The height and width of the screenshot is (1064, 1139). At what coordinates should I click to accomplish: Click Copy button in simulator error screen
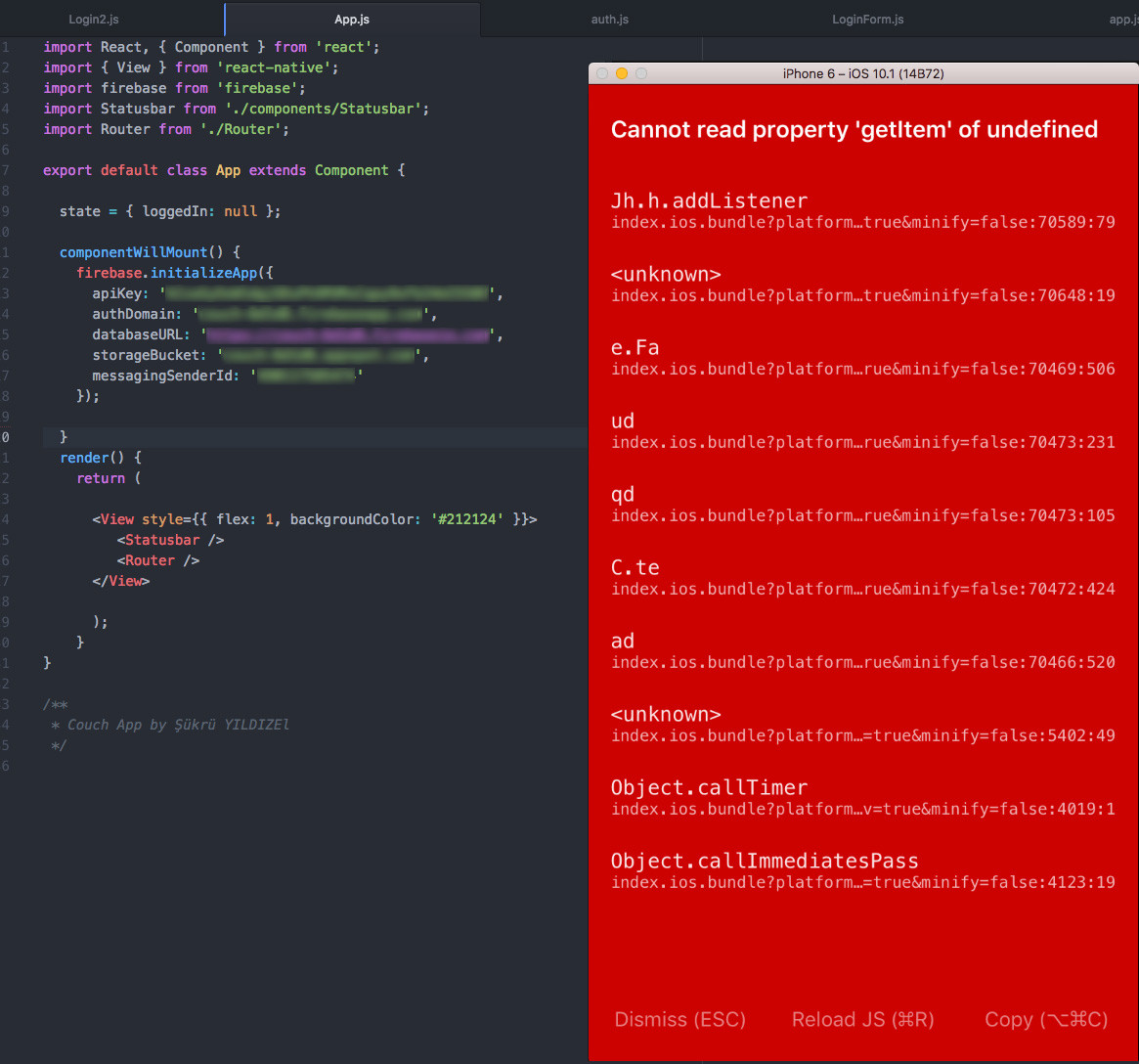click(x=1046, y=1019)
